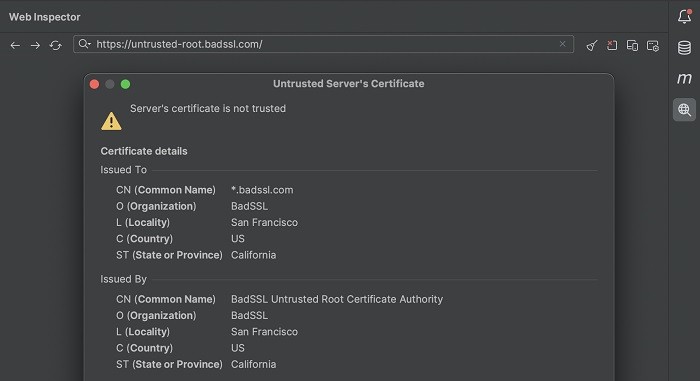
Task: Select US country under Issued To
Action: [x=238, y=239]
